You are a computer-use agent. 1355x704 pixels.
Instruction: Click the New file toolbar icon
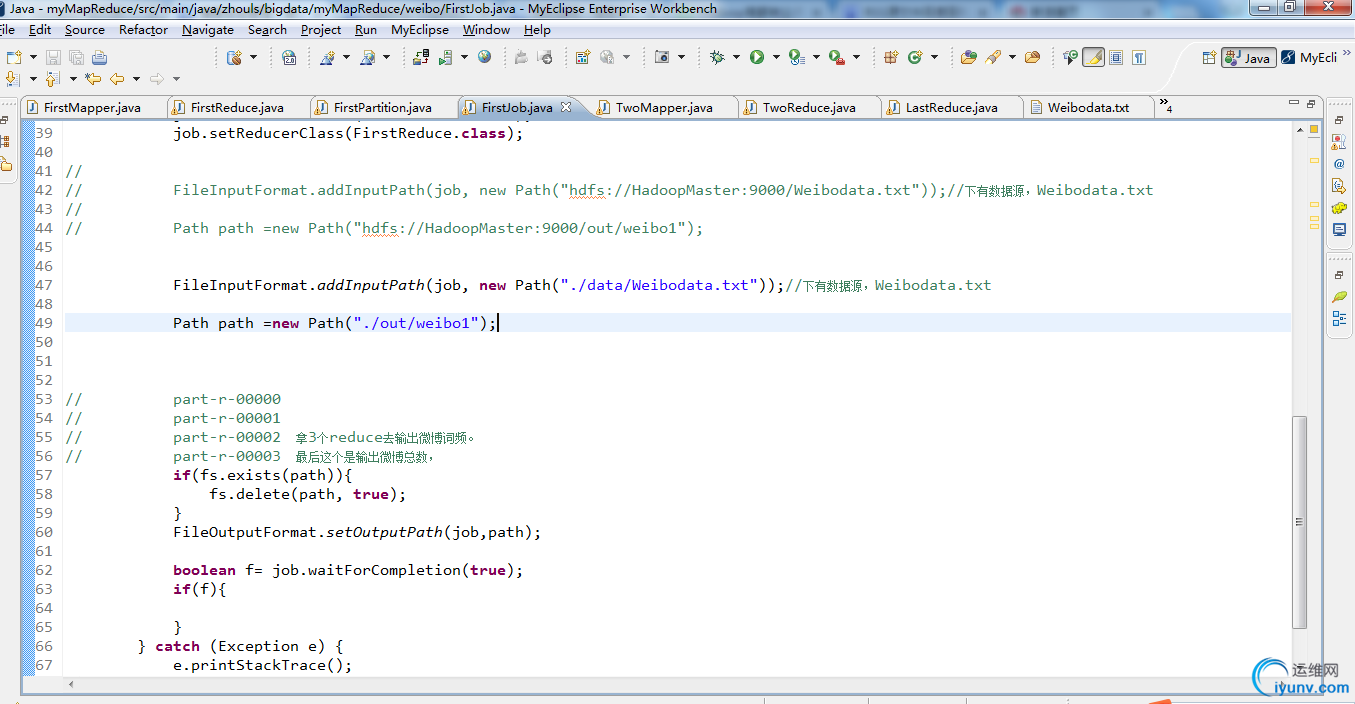tap(14, 57)
